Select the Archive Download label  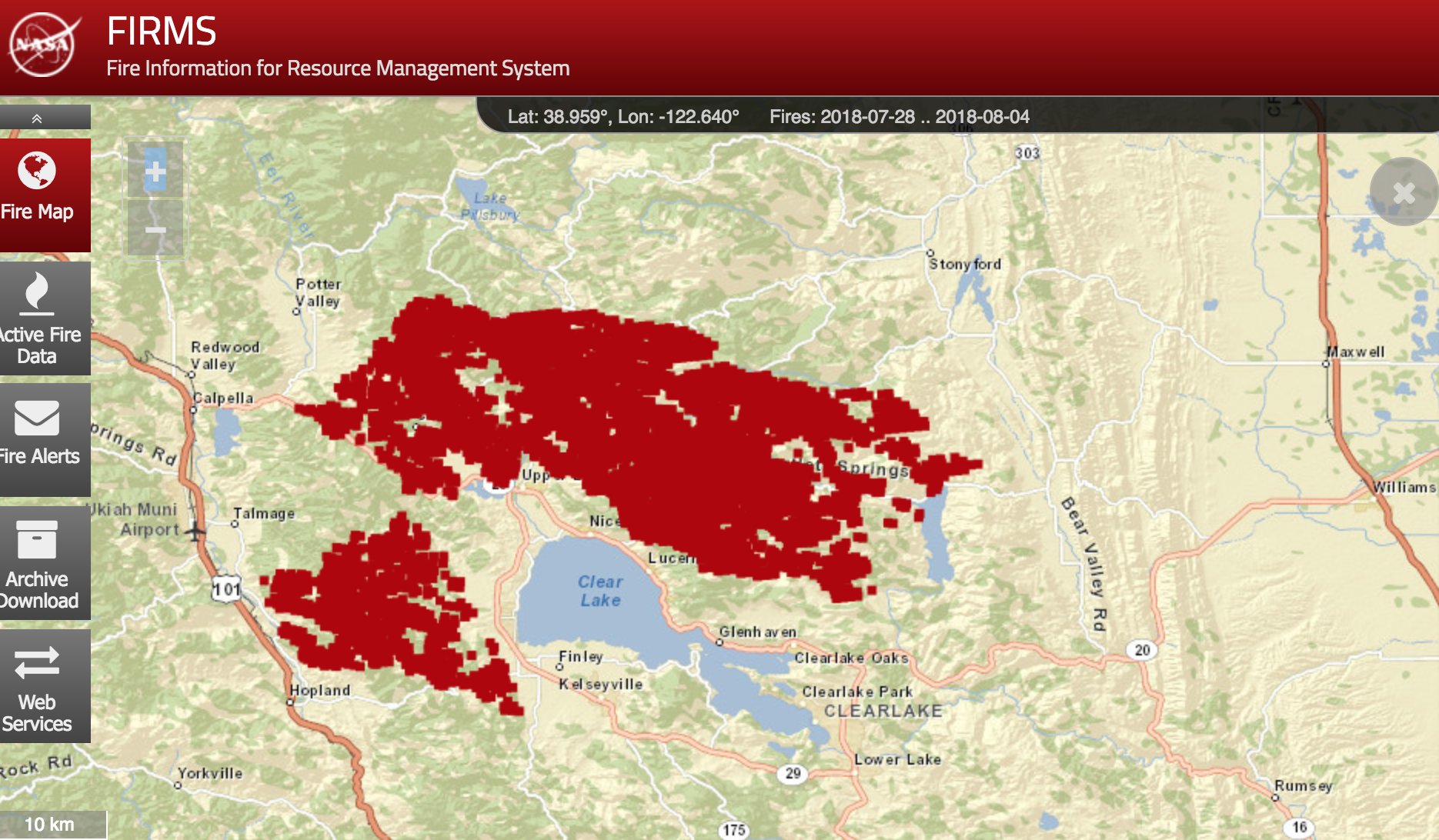click(38, 590)
